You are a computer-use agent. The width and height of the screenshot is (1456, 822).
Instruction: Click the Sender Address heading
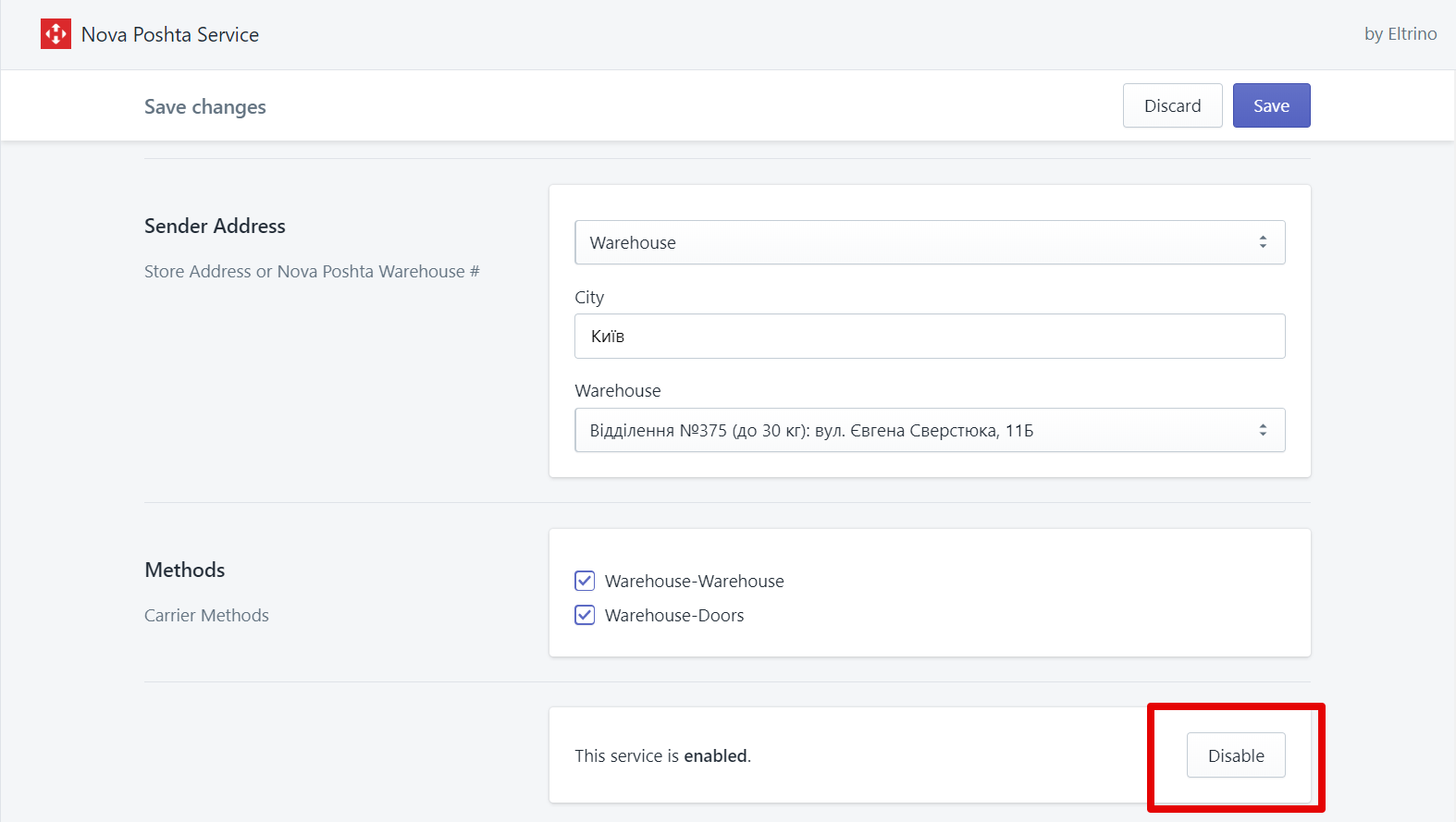tap(215, 226)
